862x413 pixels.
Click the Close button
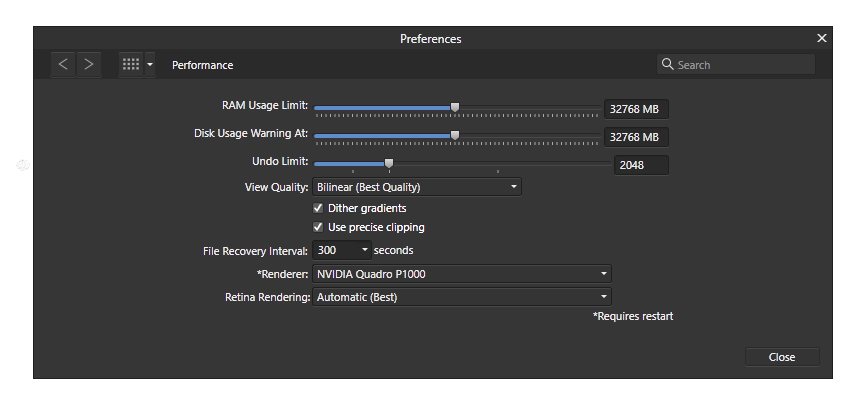pos(782,357)
